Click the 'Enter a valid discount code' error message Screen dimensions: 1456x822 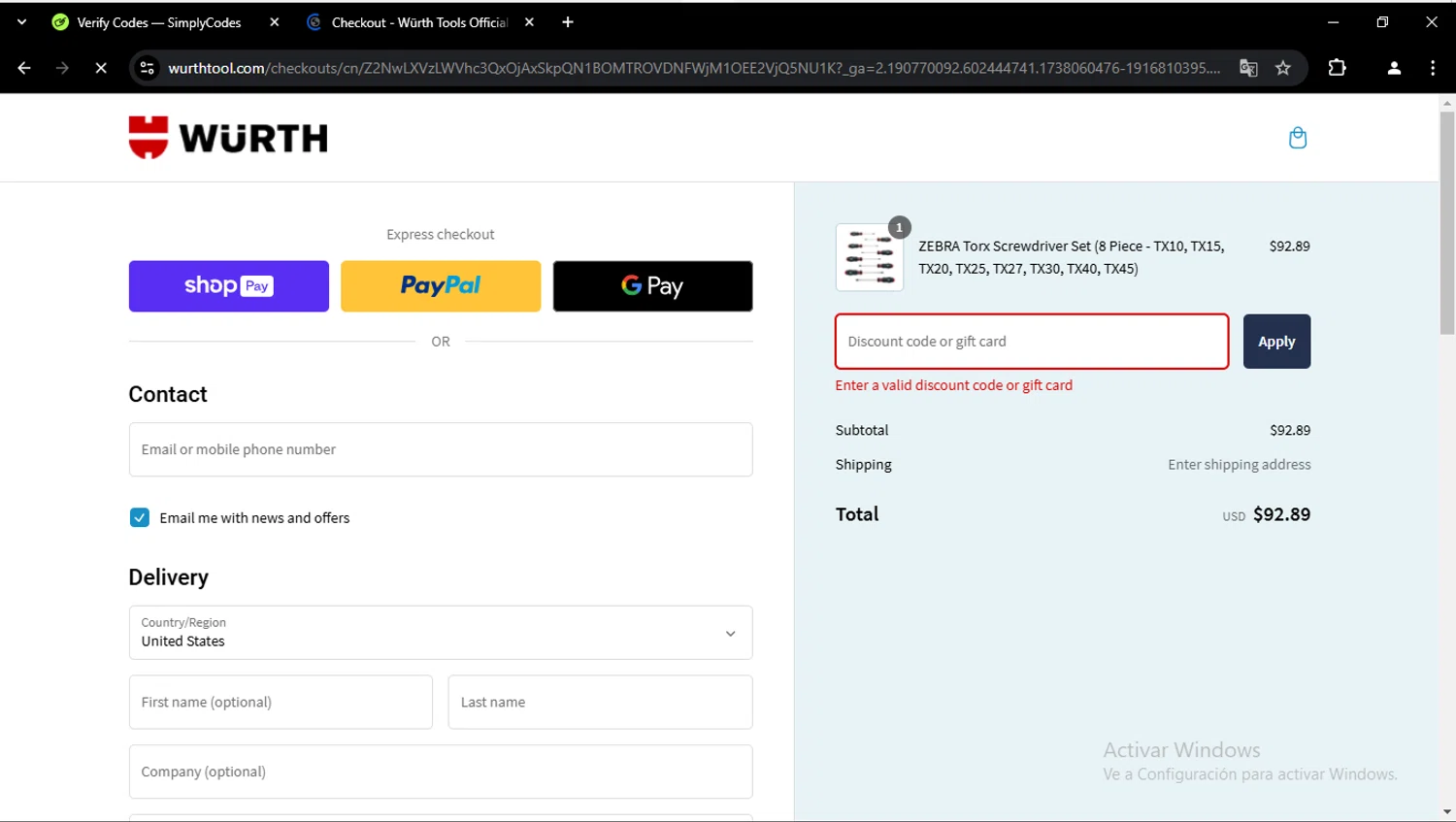[x=954, y=385]
